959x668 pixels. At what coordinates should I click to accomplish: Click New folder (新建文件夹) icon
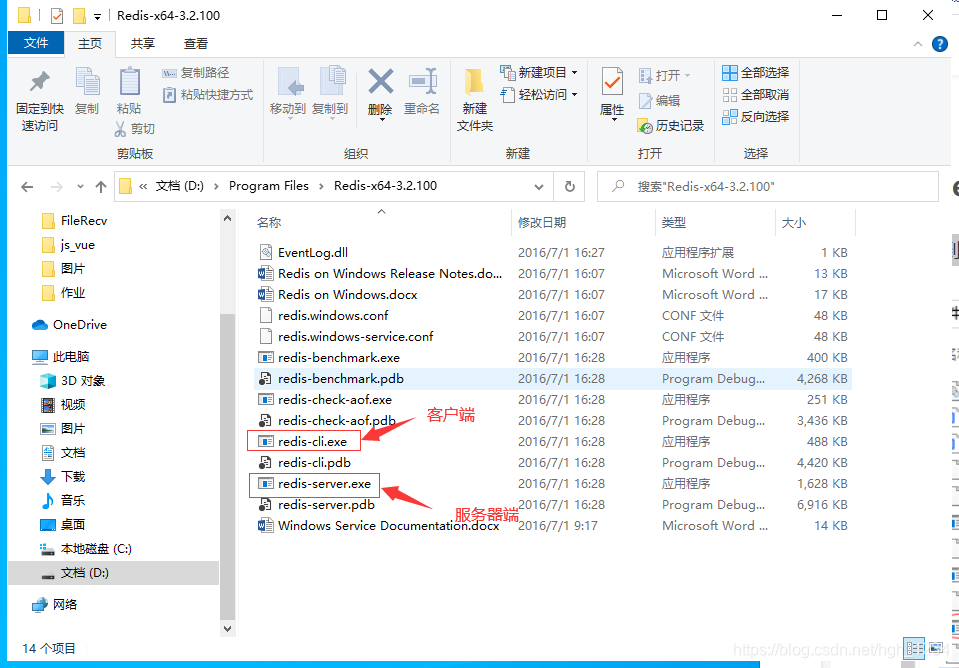point(474,83)
